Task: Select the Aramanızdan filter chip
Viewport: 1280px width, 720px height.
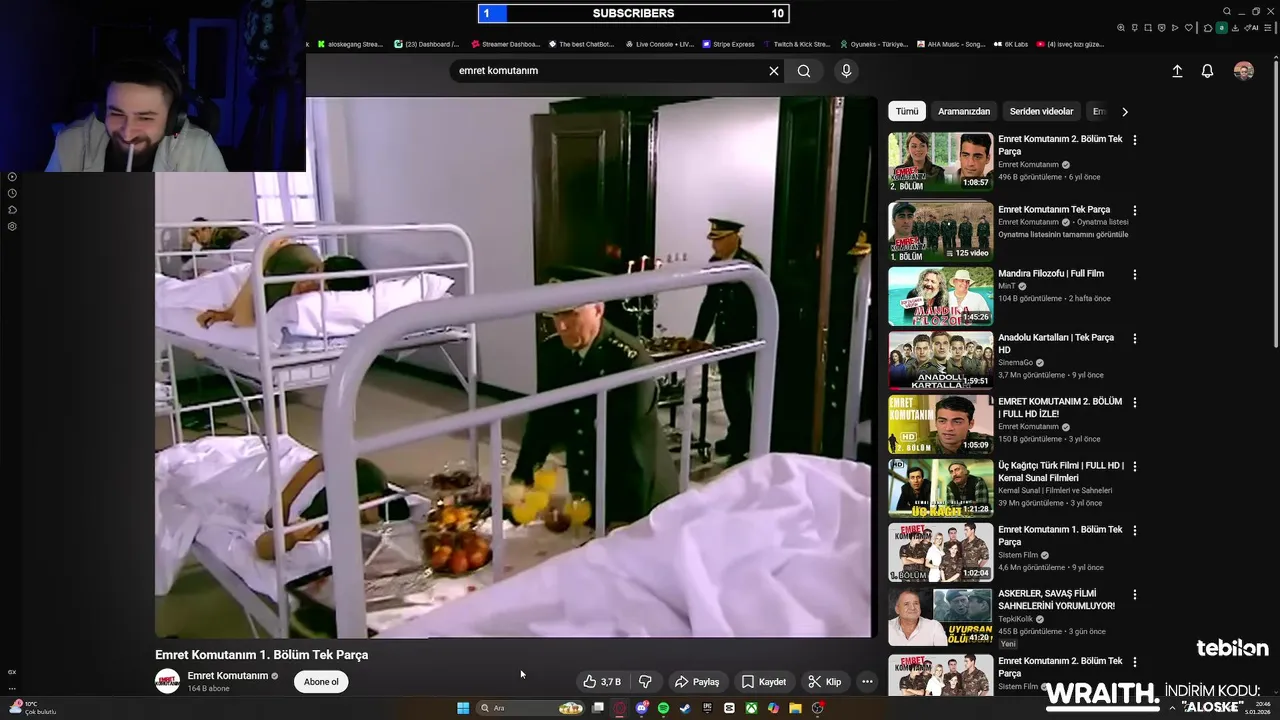Action: coord(964,112)
